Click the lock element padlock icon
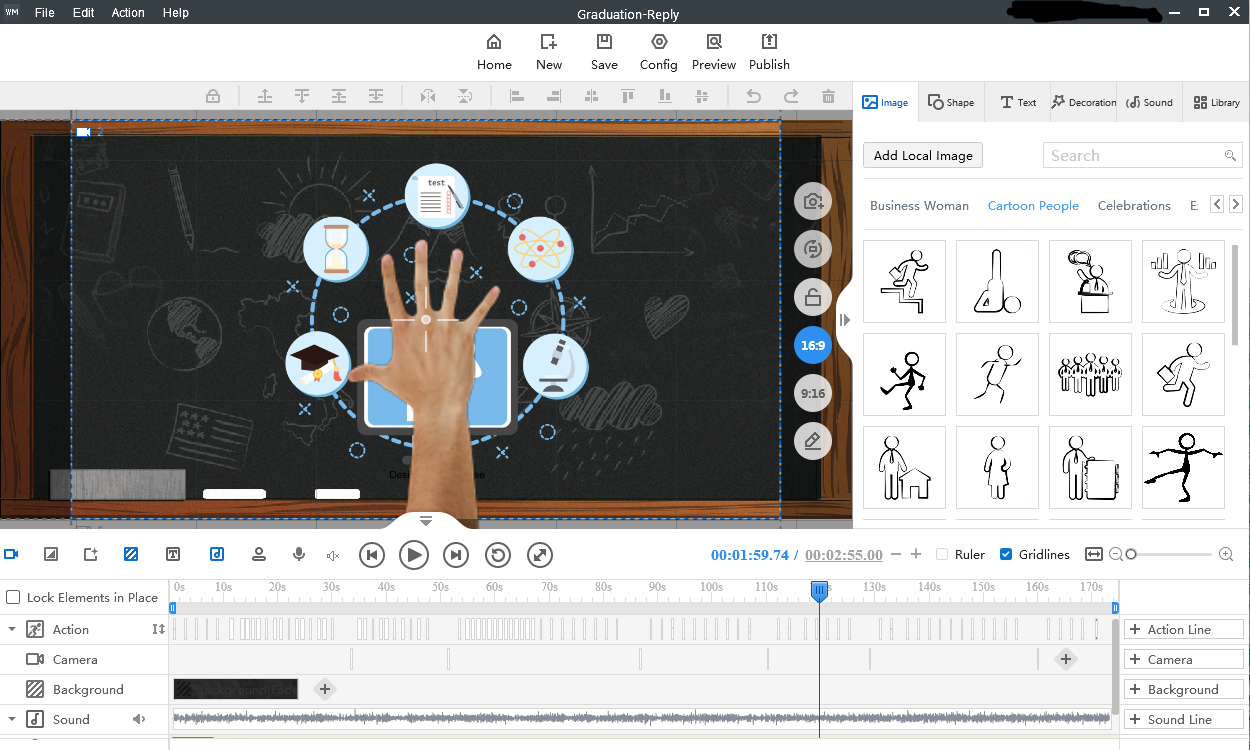This screenshot has height=750, width=1250. pos(213,96)
